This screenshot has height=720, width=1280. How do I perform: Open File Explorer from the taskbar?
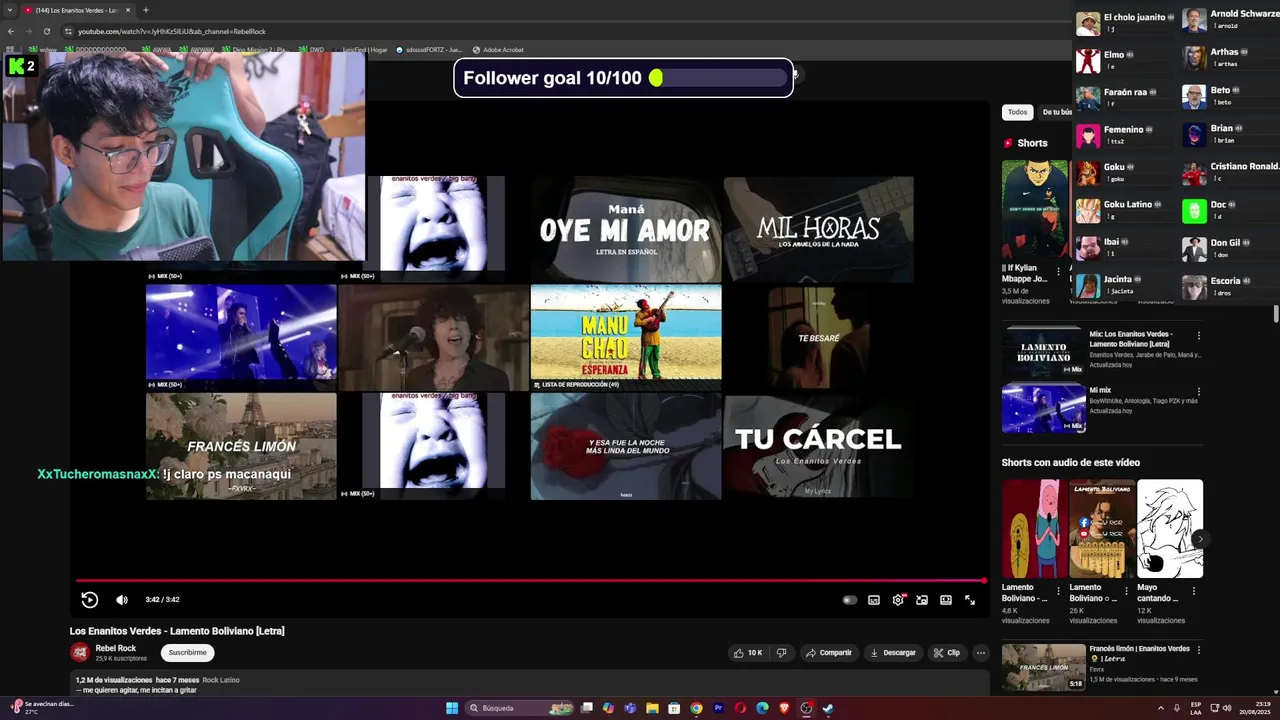click(x=652, y=708)
